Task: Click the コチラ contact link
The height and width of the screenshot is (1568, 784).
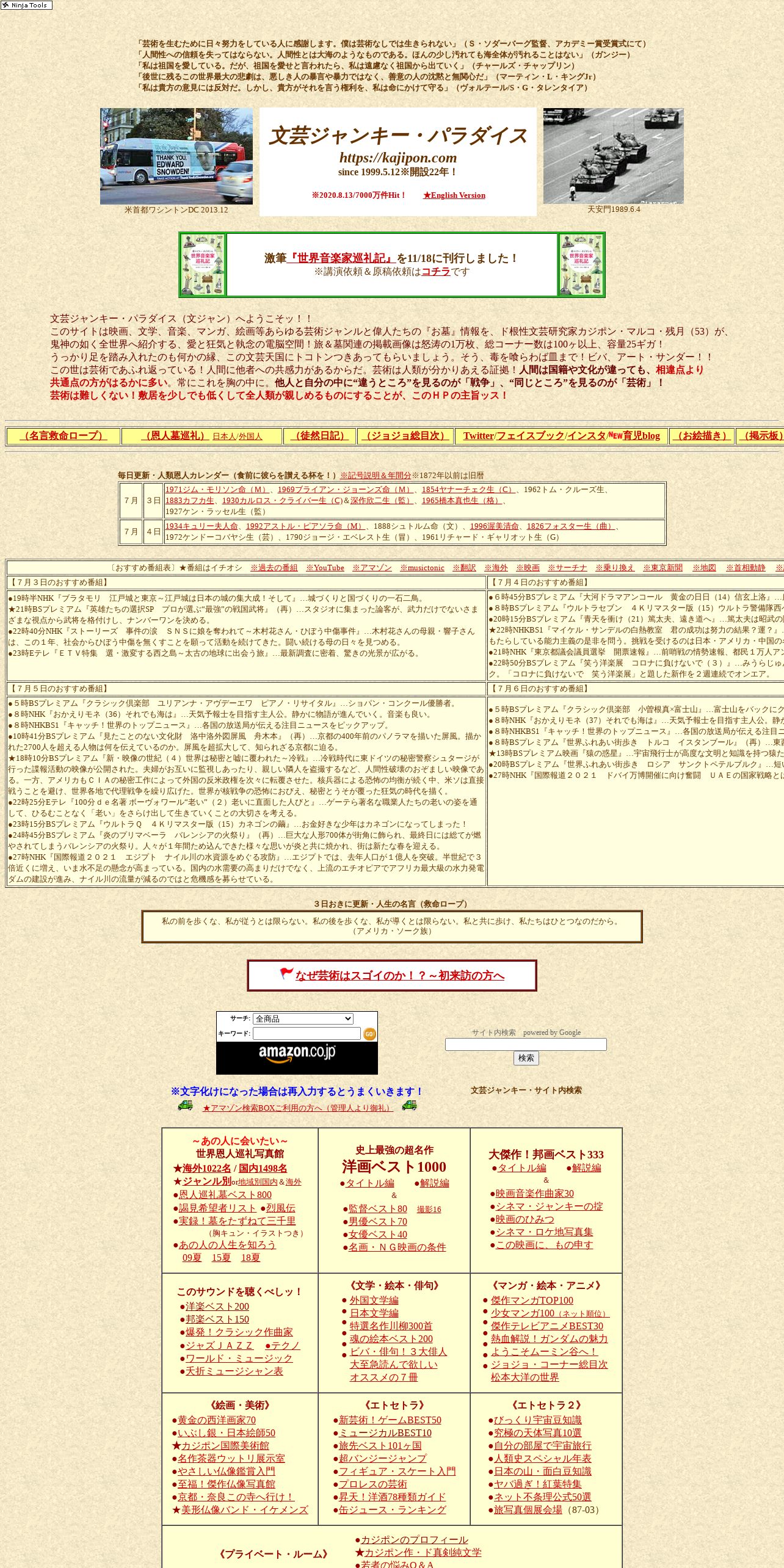Action: coord(436,272)
